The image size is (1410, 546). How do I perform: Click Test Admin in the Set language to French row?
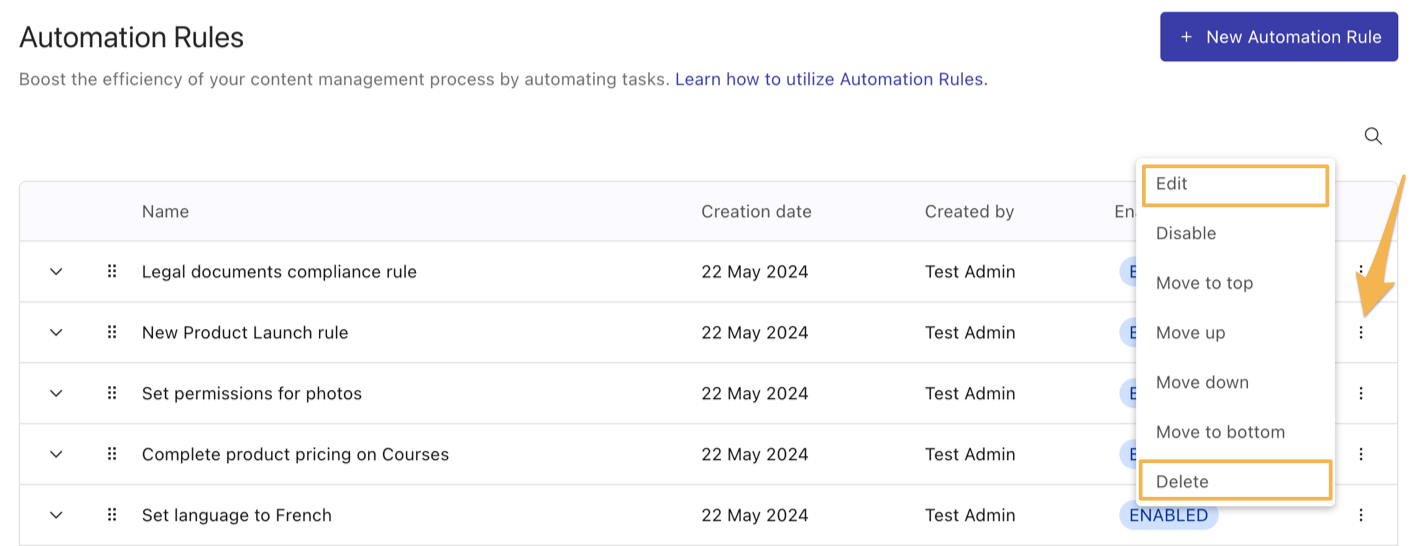point(970,516)
